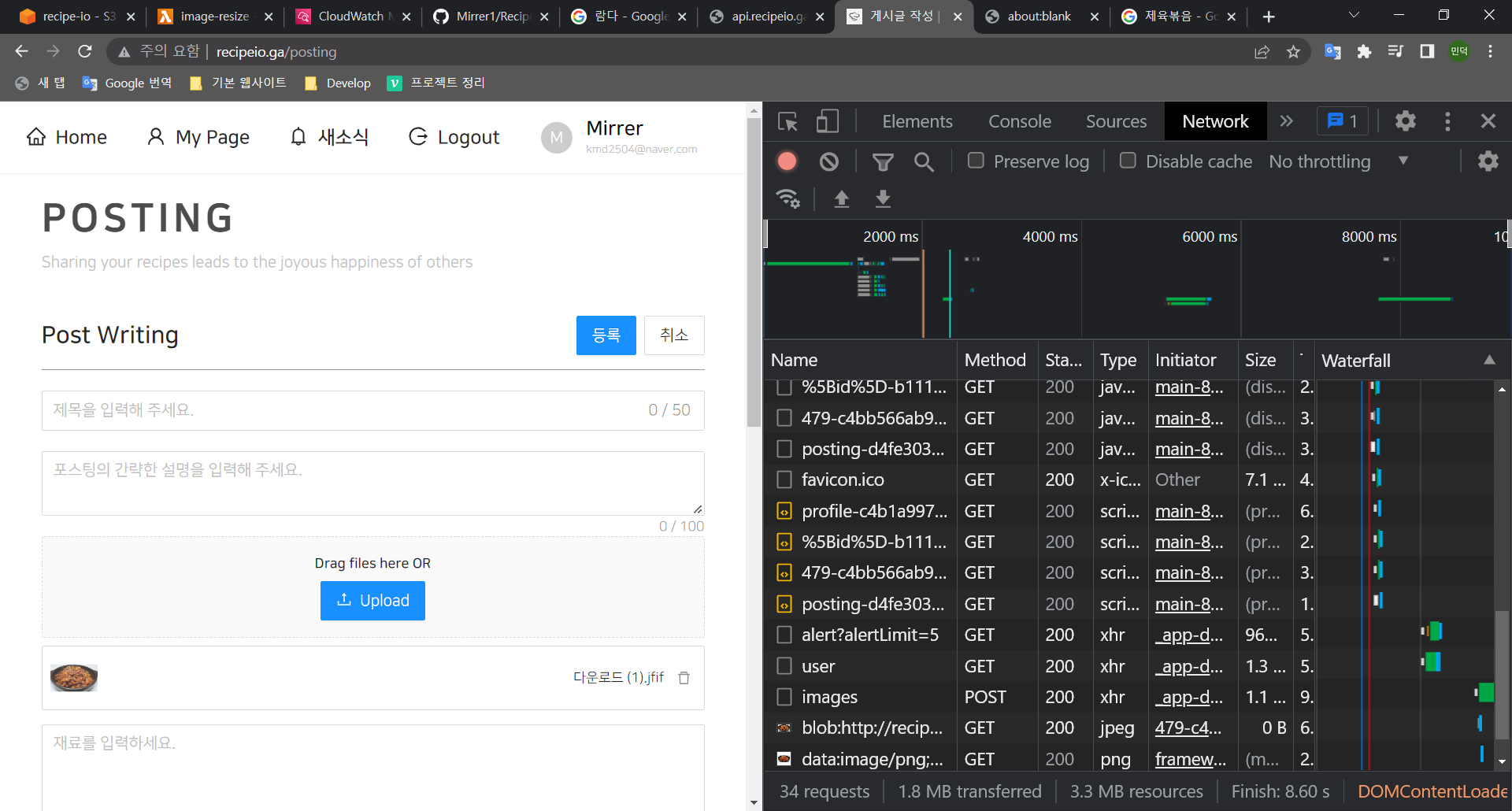Enable the Preserve log checkbox
Viewport: 1512px width, 811px height.
(x=976, y=161)
